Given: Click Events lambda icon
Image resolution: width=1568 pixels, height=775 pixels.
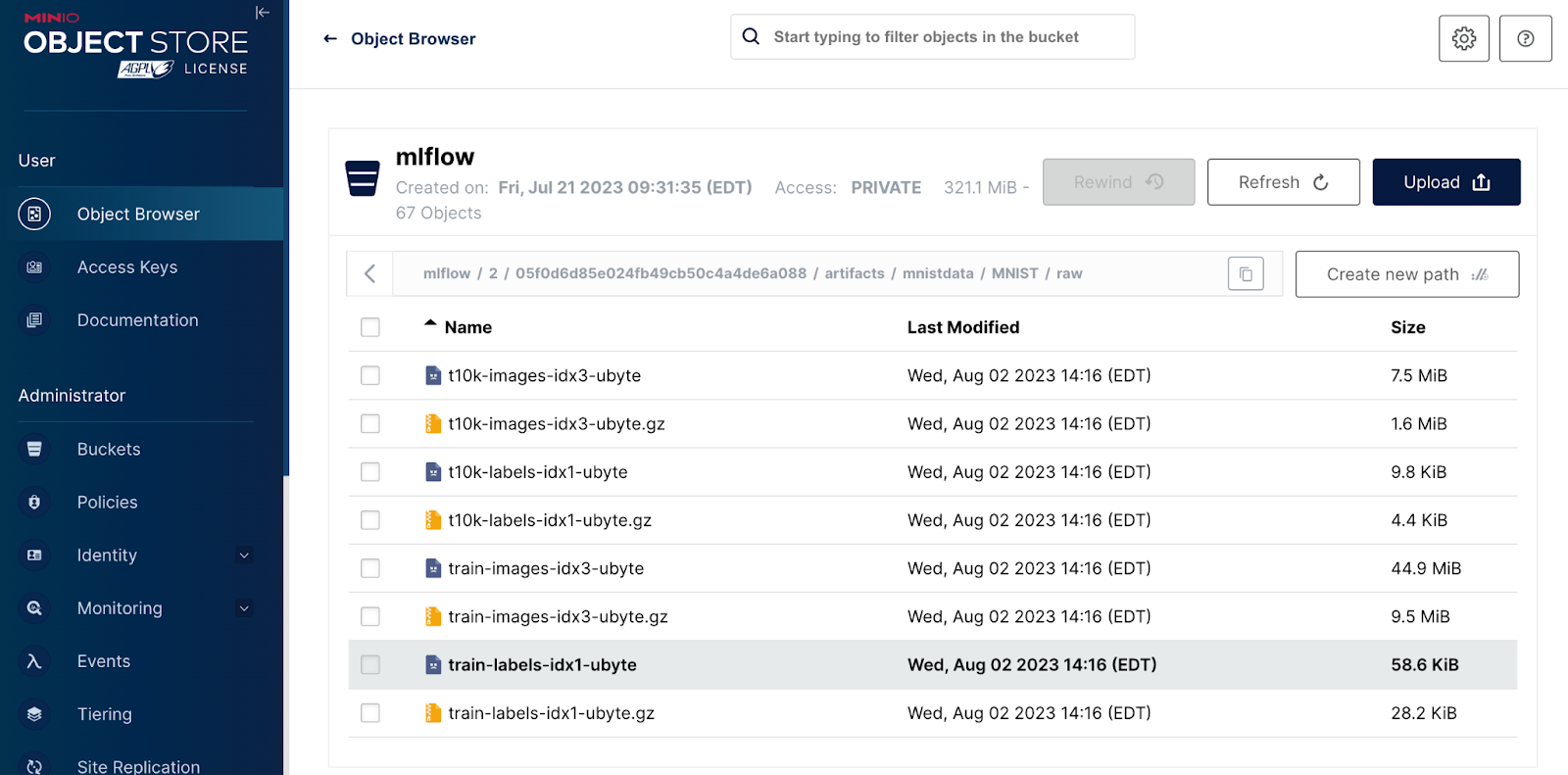Looking at the screenshot, I should click(x=34, y=661).
